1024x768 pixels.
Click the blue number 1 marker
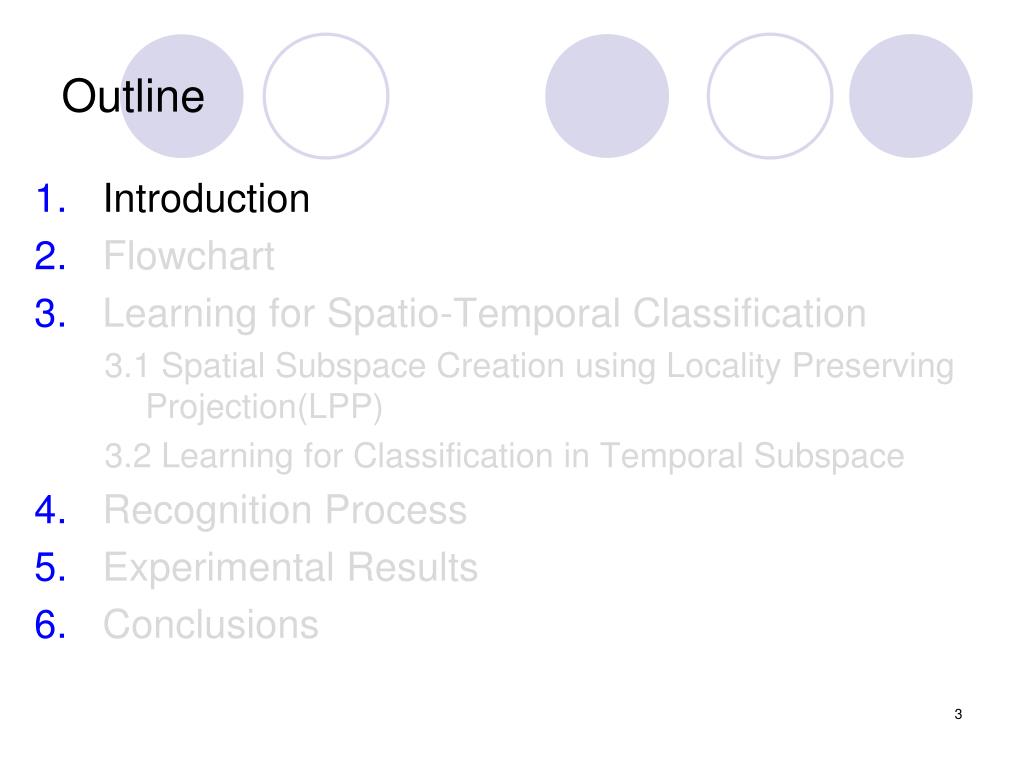click(50, 199)
